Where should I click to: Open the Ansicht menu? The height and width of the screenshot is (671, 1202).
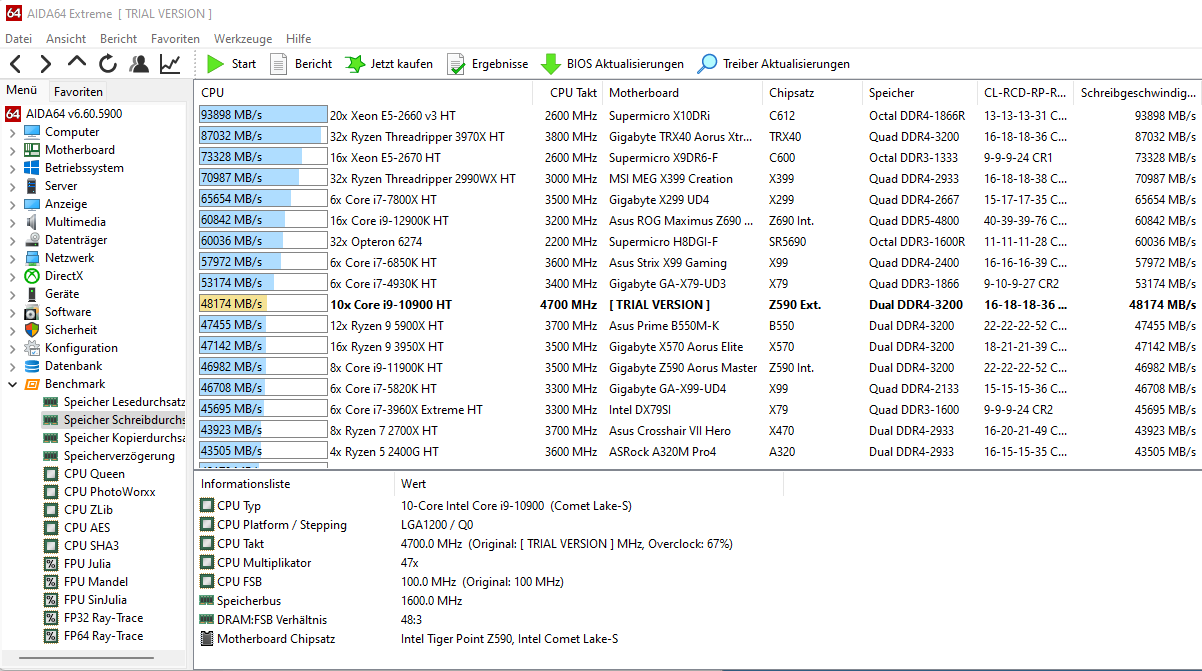pos(66,39)
